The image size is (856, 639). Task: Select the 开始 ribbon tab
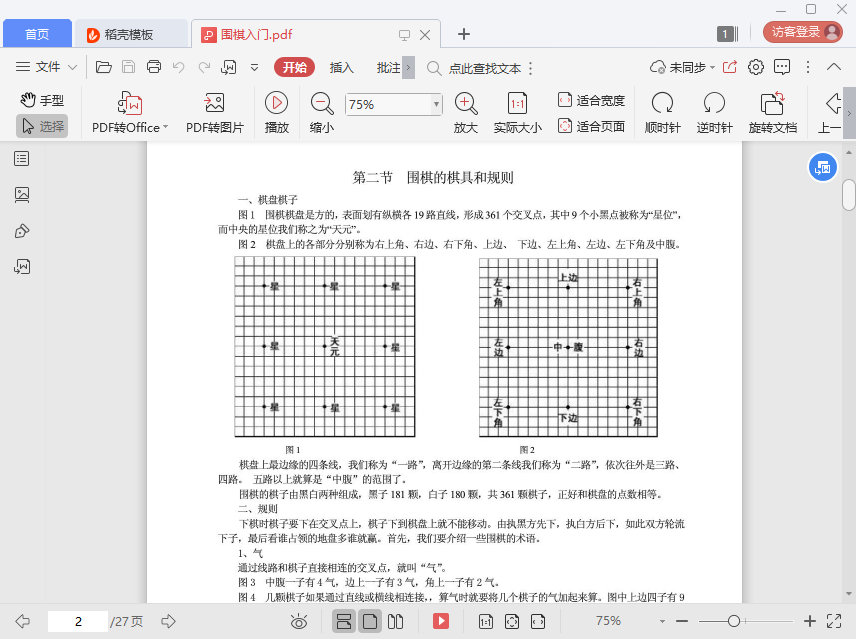coord(294,67)
